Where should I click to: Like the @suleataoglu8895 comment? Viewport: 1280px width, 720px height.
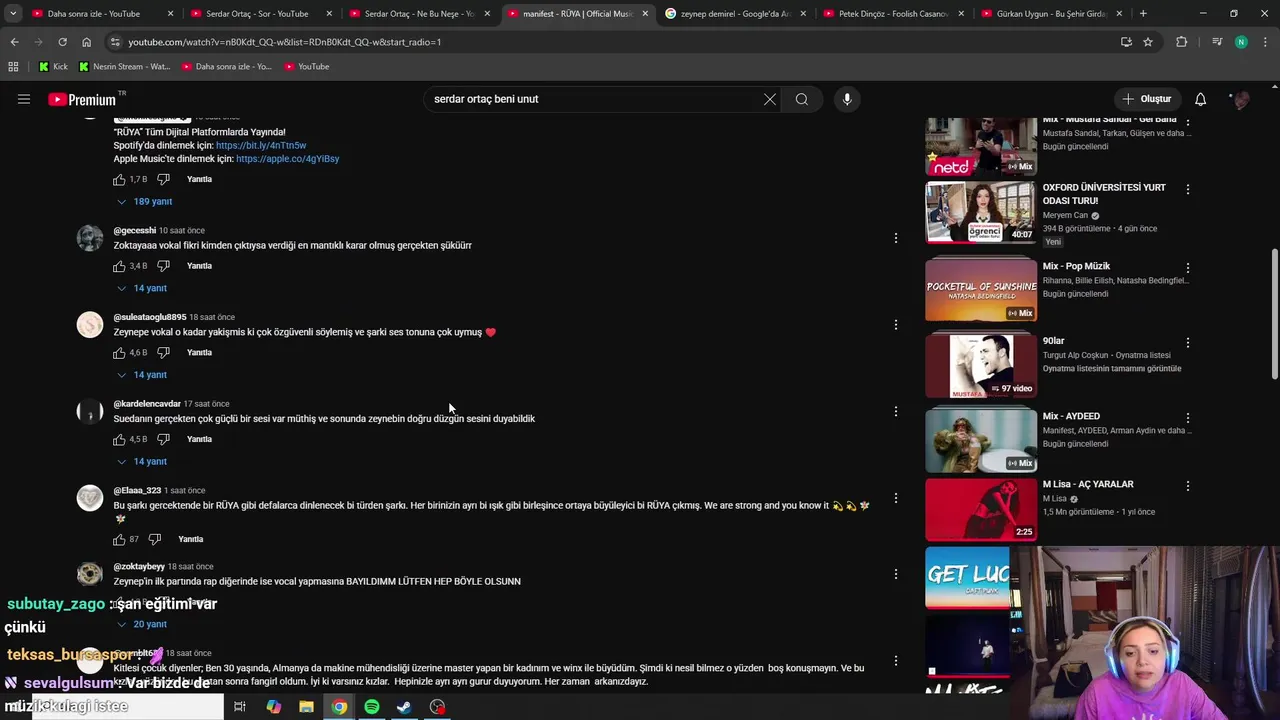[x=119, y=353]
